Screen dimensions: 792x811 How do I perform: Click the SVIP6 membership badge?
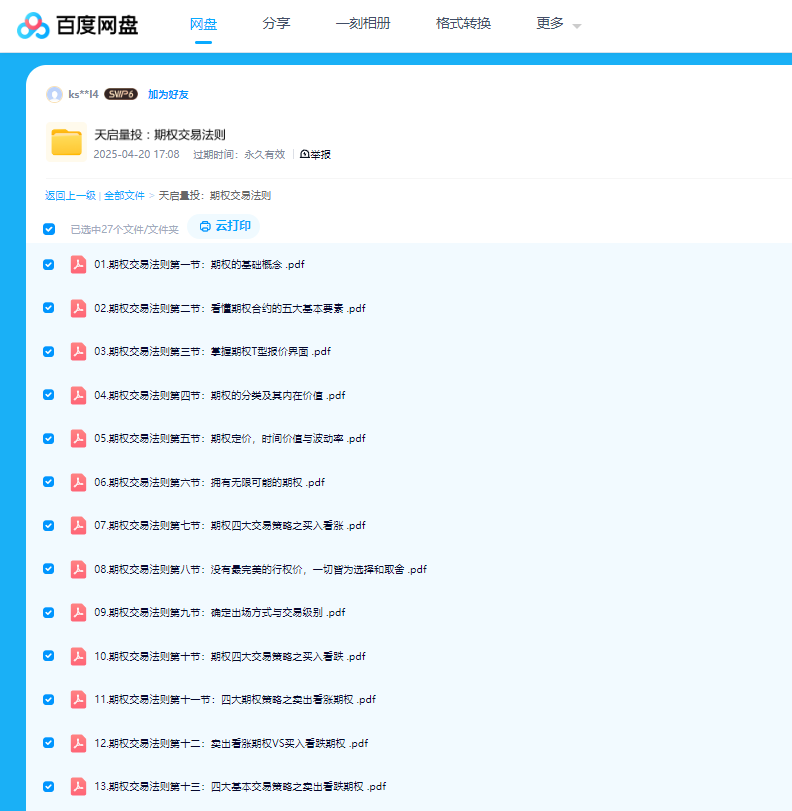(x=120, y=94)
